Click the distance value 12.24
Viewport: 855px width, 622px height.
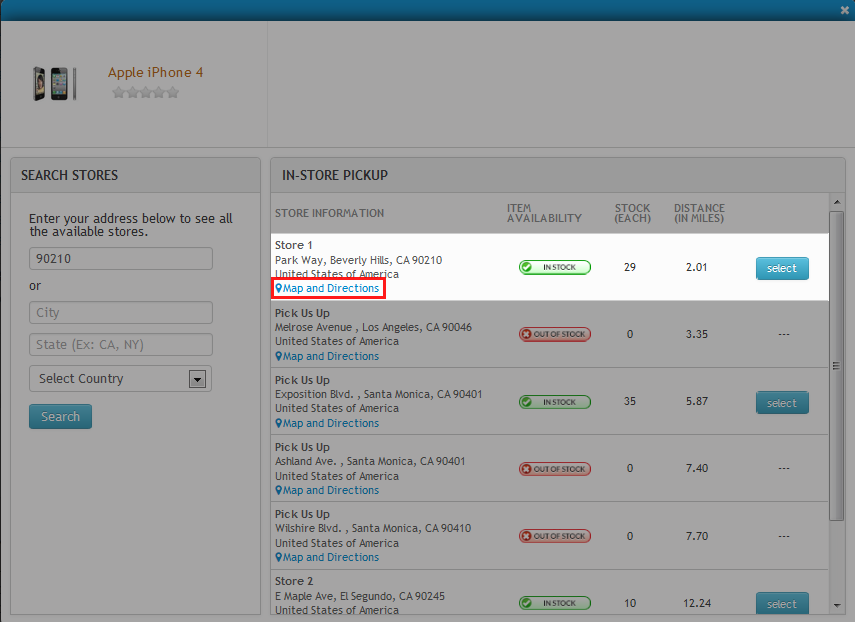click(697, 603)
